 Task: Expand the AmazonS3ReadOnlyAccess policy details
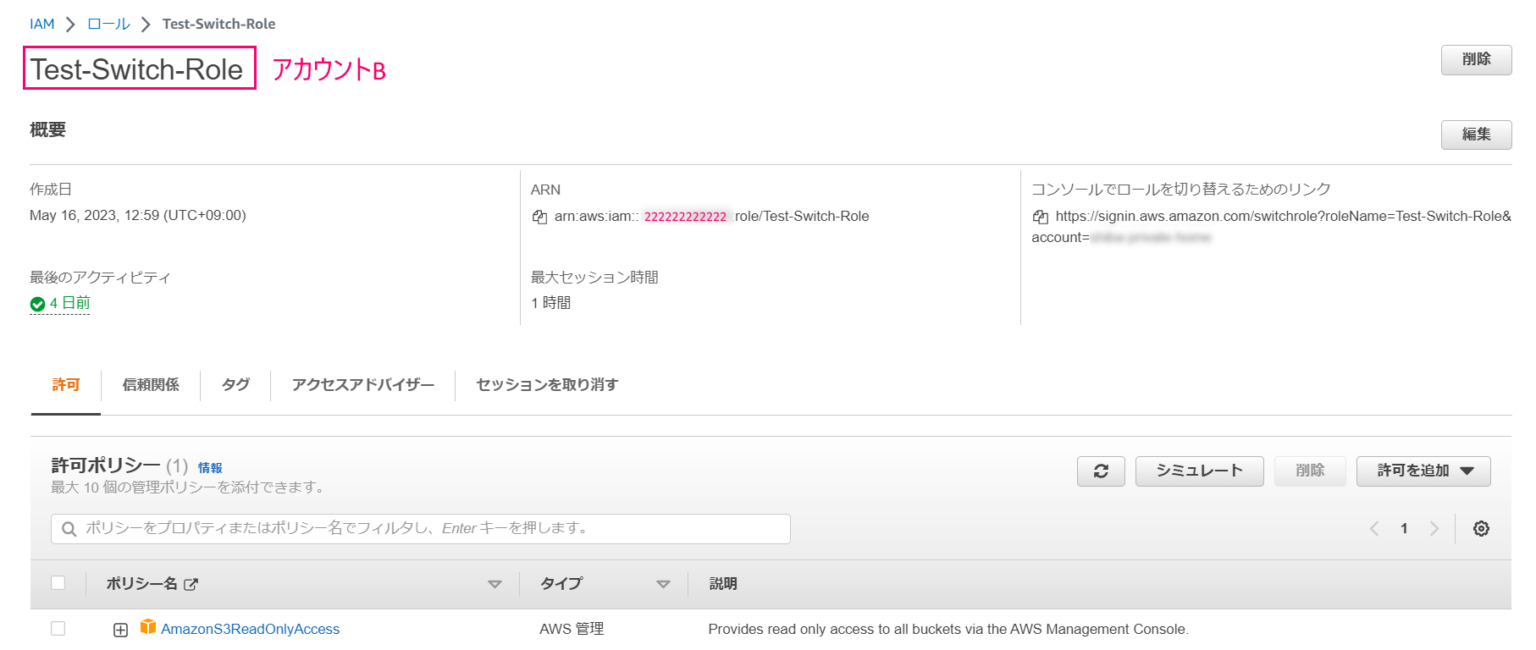point(119,628)
